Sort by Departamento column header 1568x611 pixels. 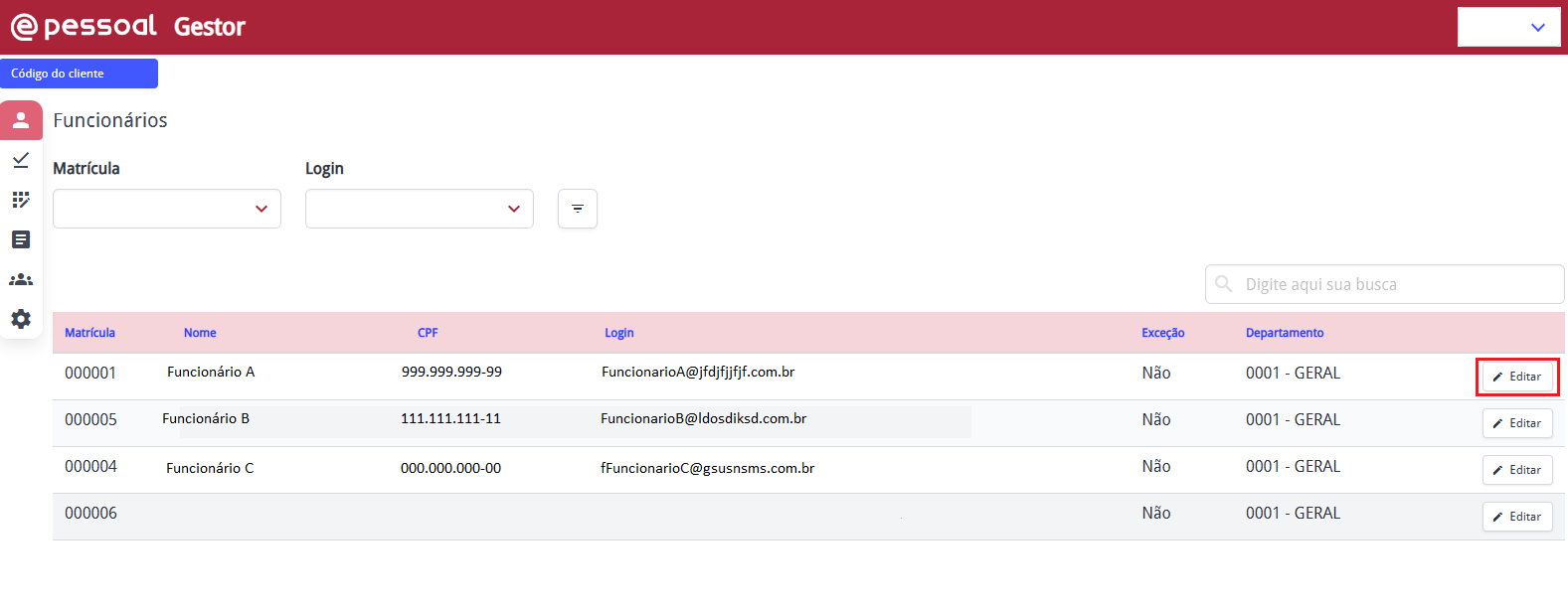(1285, 333)
